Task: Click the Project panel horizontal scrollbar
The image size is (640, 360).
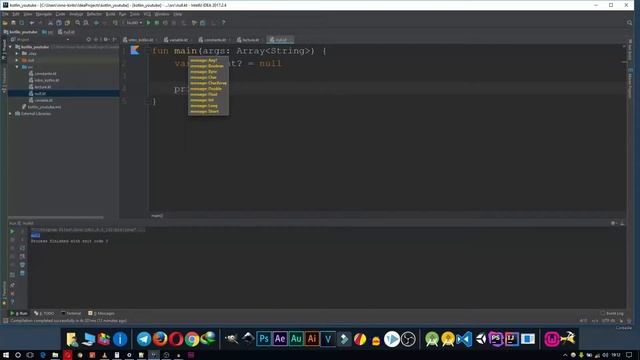Action: click(56, 217)
